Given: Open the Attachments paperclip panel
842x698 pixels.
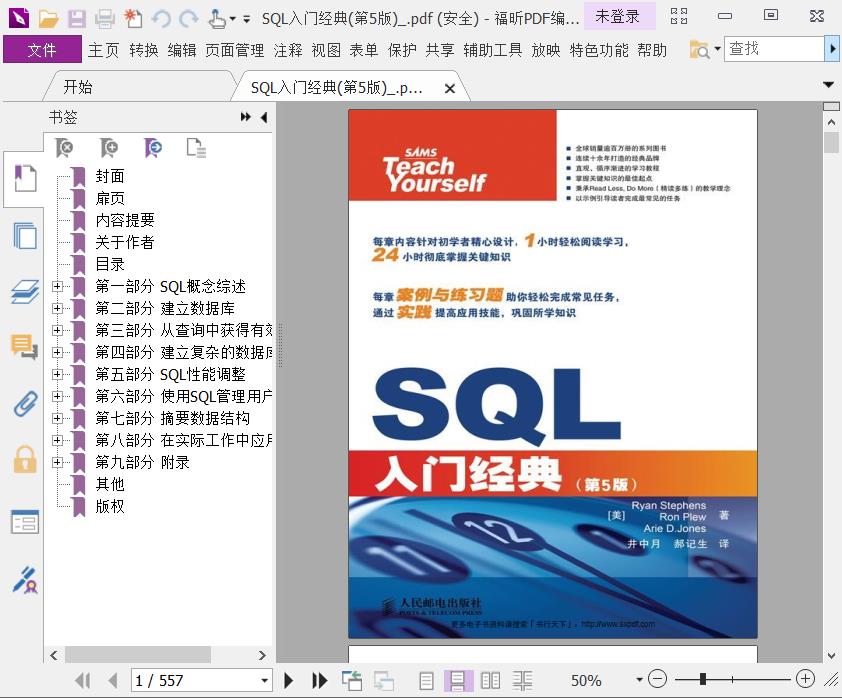Looking at the screenshot, I should 25,403.
